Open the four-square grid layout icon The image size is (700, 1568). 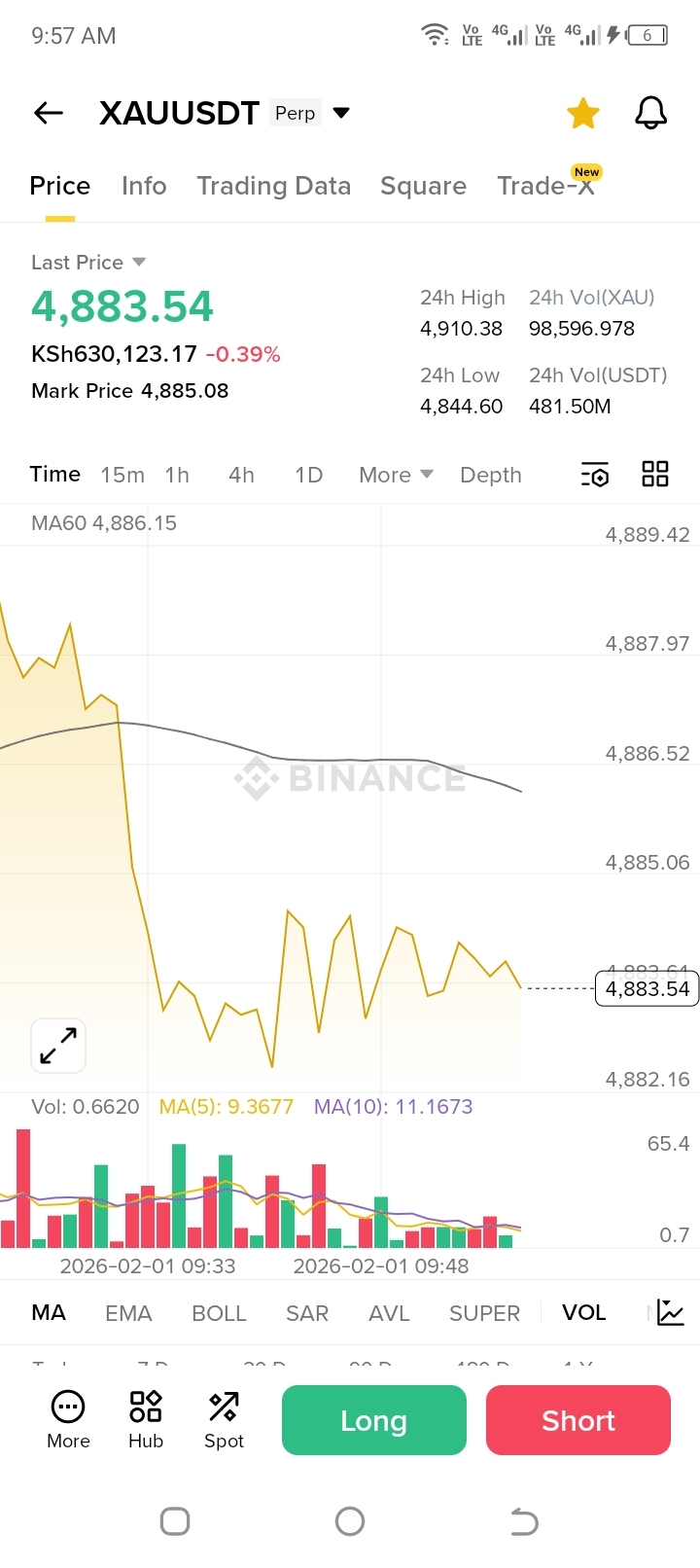point(655,475)
